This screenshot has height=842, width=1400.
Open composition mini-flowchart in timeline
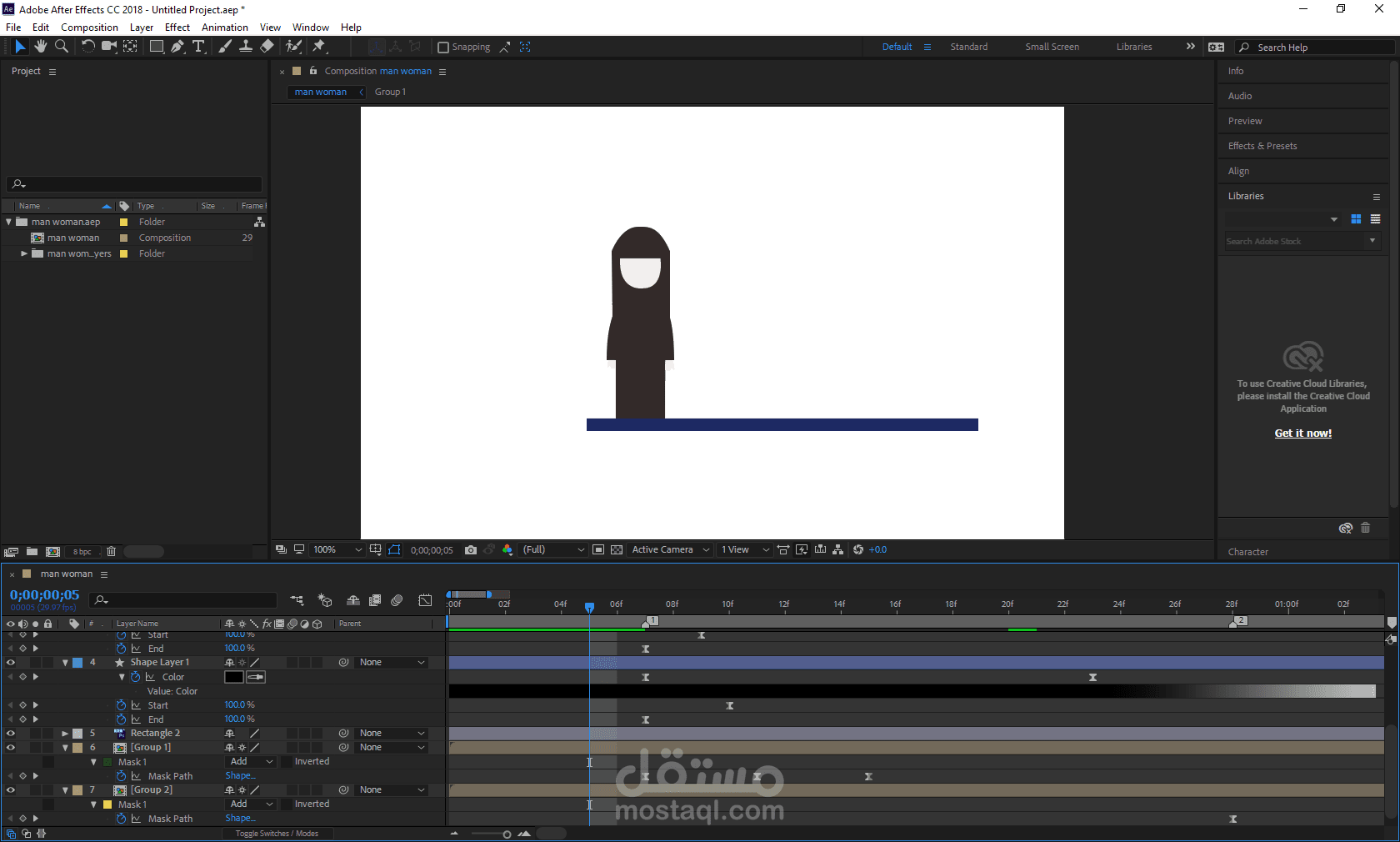tap(297, 600)
